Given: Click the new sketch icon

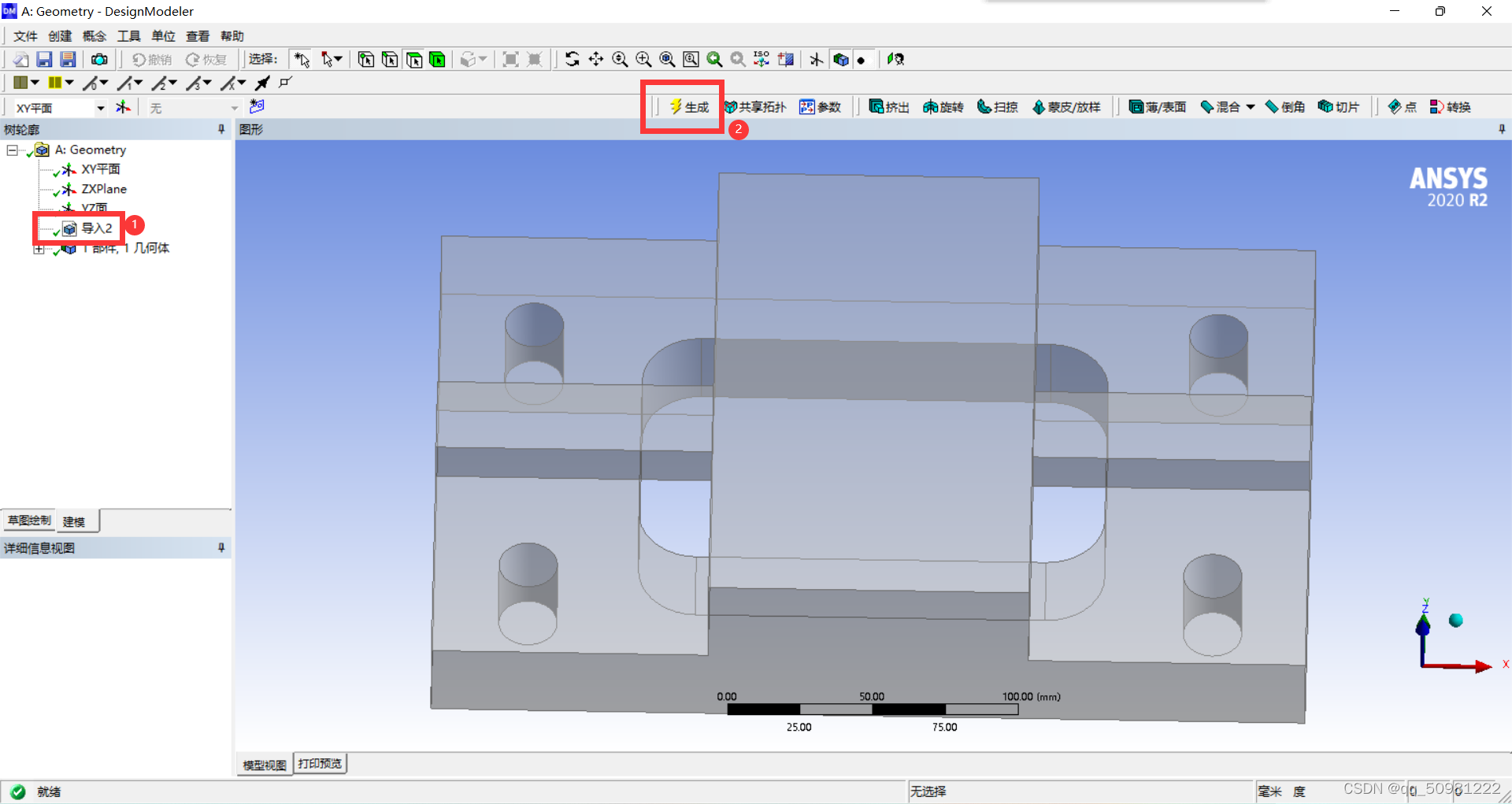Looking at the screenshot, I should (x=257, y=106).
